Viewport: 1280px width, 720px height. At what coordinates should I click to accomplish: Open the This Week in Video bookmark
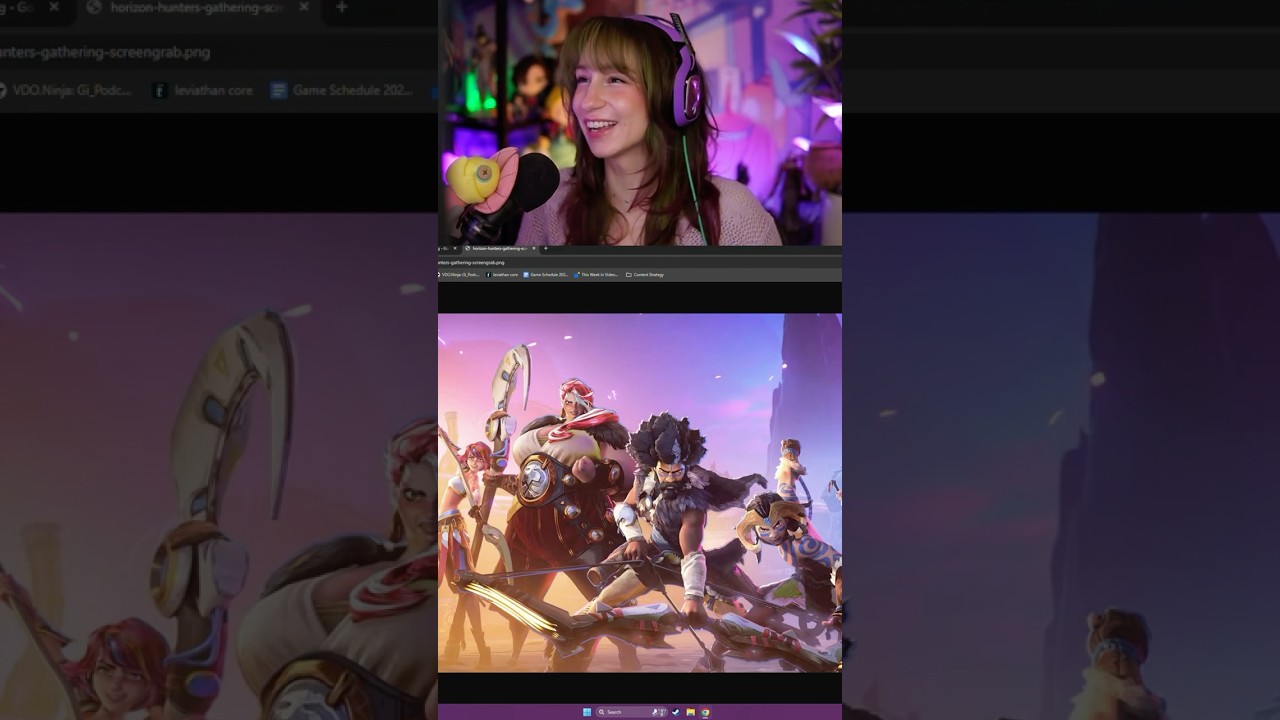pyautogui.click(x=597, y=274)
